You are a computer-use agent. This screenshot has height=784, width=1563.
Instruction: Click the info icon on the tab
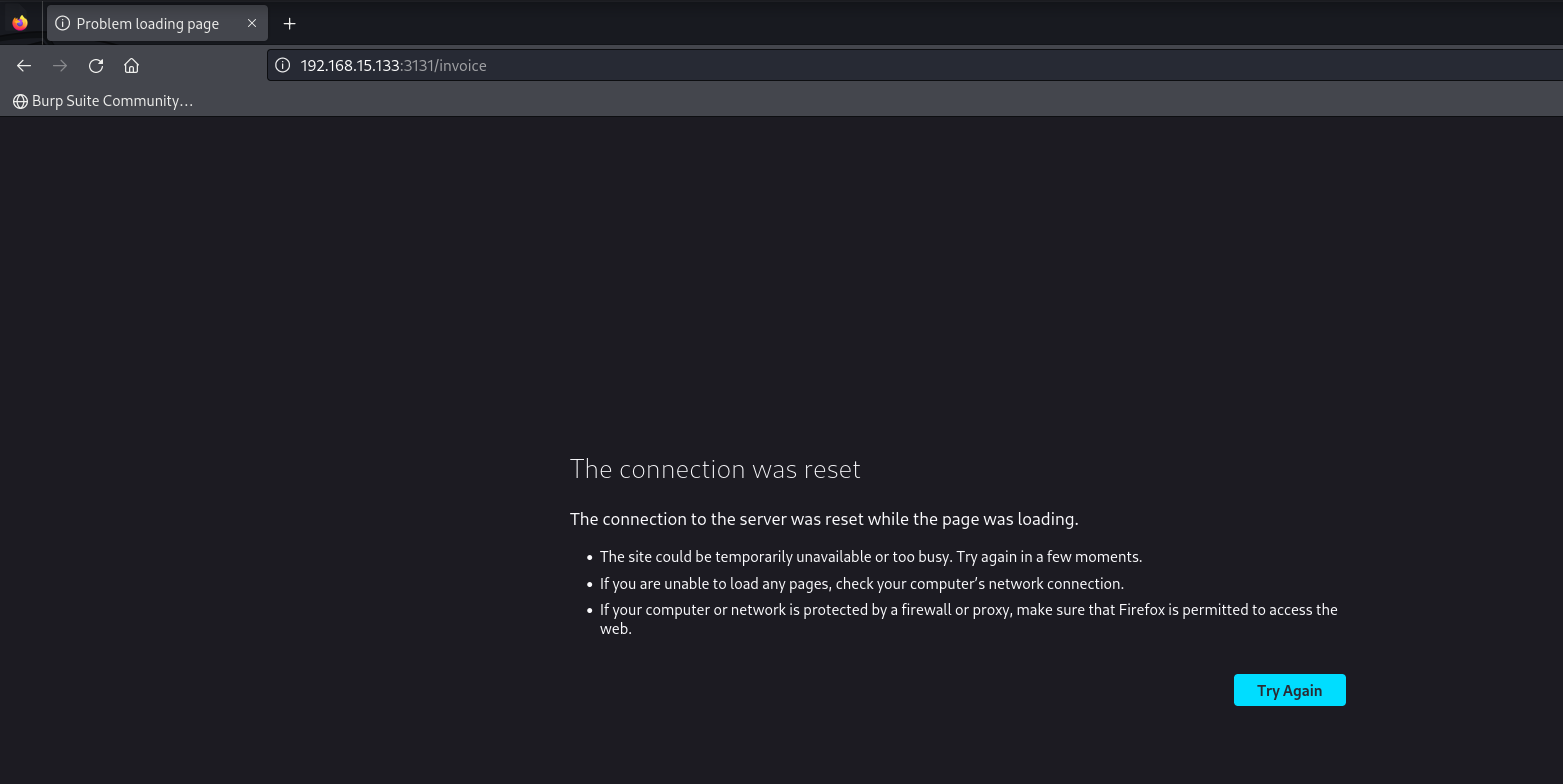(63, 24)
